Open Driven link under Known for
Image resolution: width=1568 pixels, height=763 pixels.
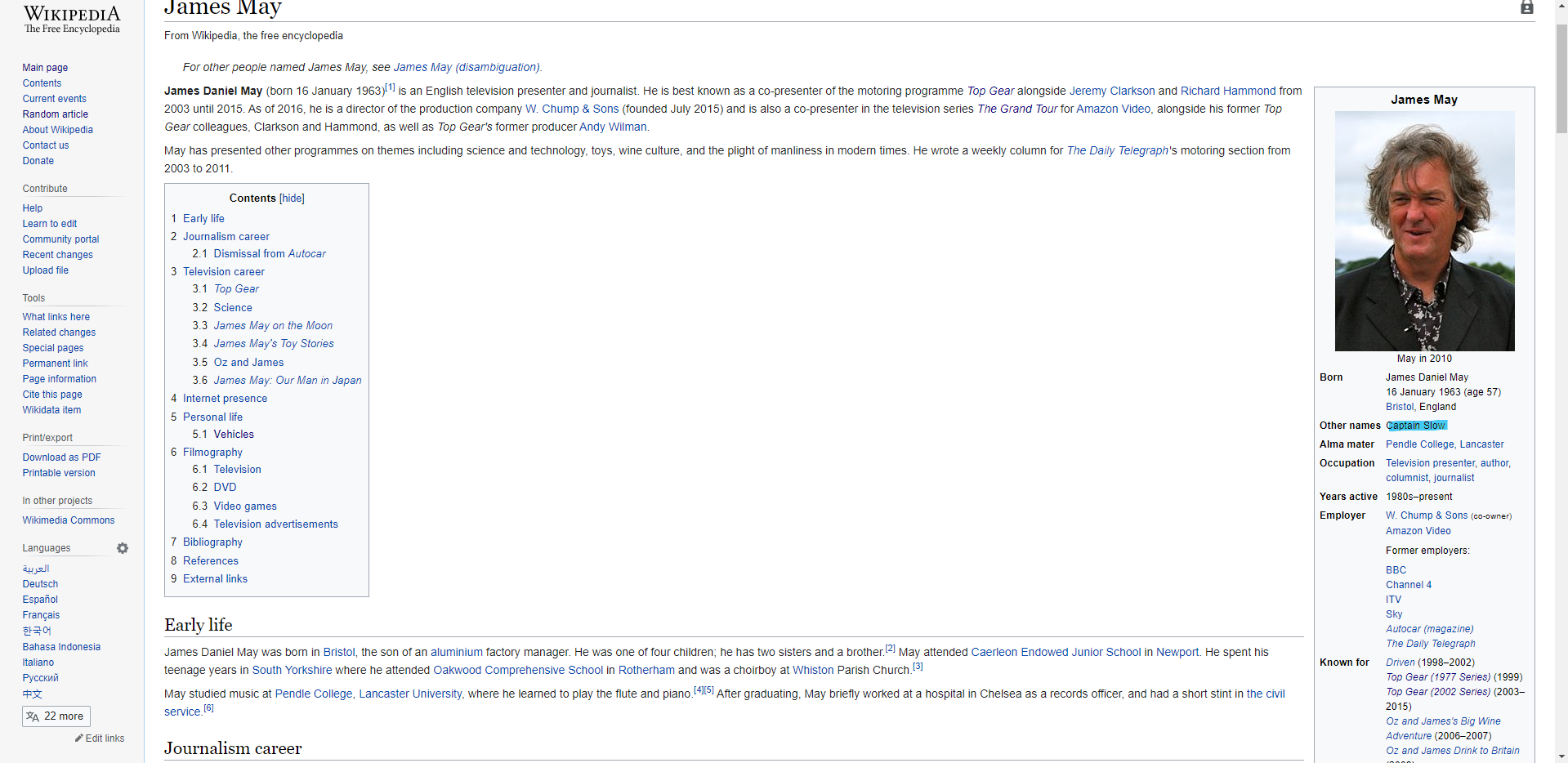1400,663
